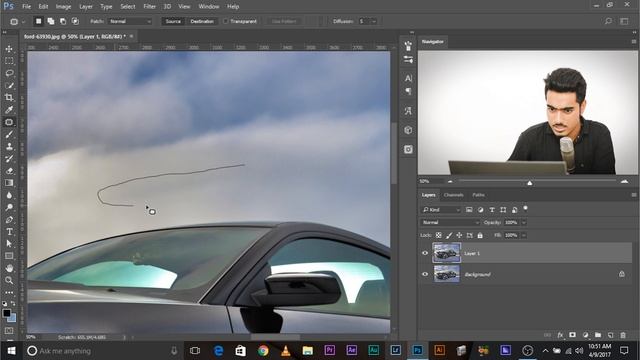
Task: Click the foreground color swatch
Action: (x=7, y=313)
